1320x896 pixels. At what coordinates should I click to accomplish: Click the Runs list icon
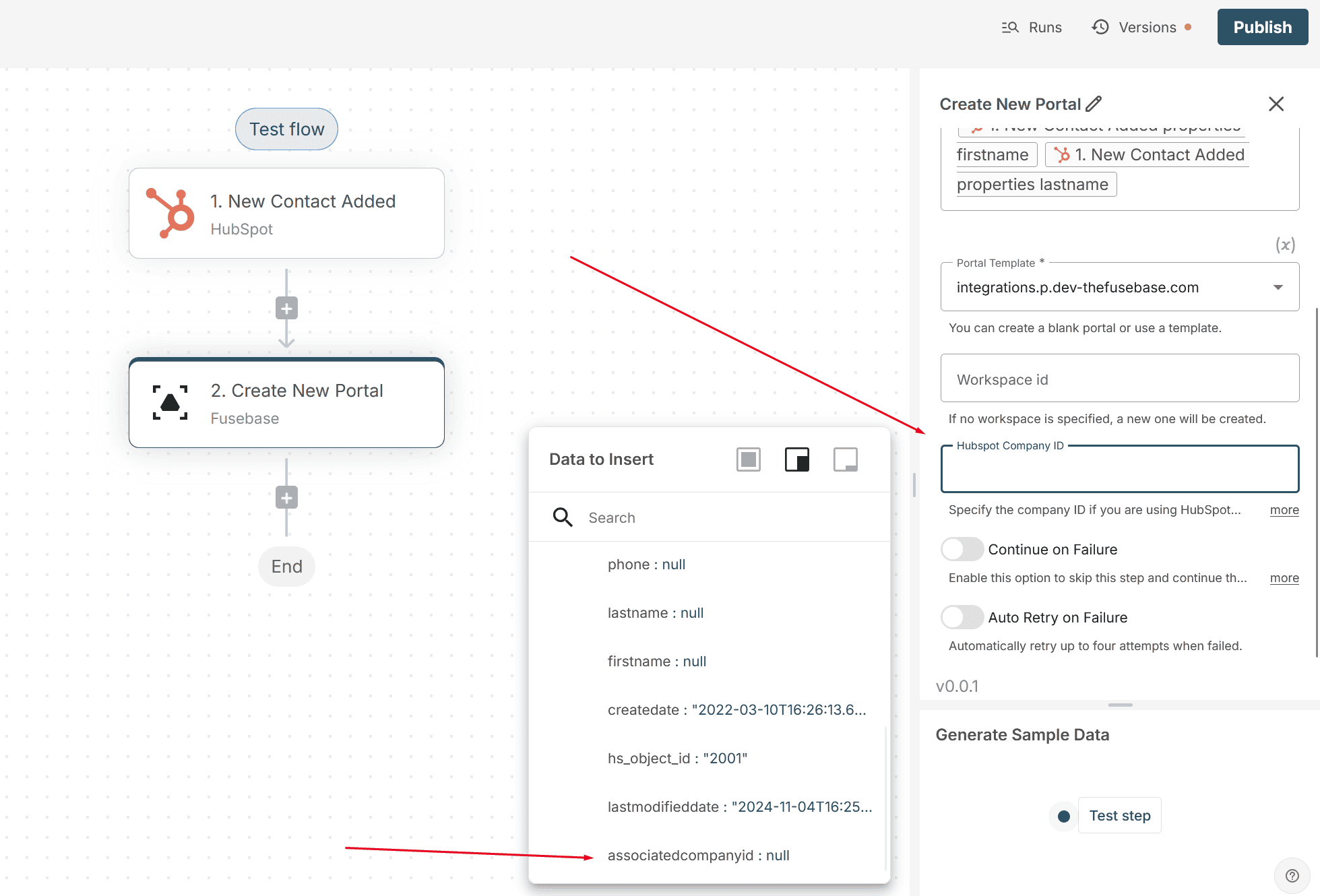[1009, 28]
